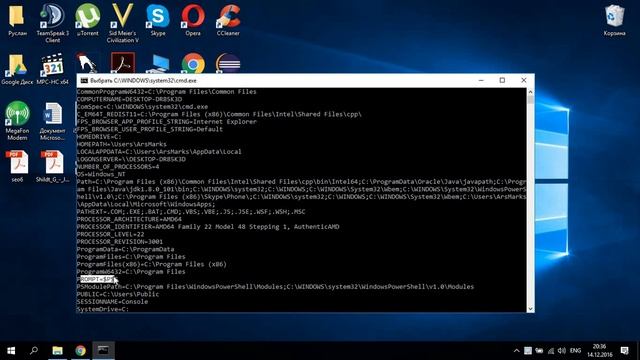The width and height of the screenshot is (640, 360).
Task: Open the cmd.exe window system menu icon
Action: coord(84,80)
